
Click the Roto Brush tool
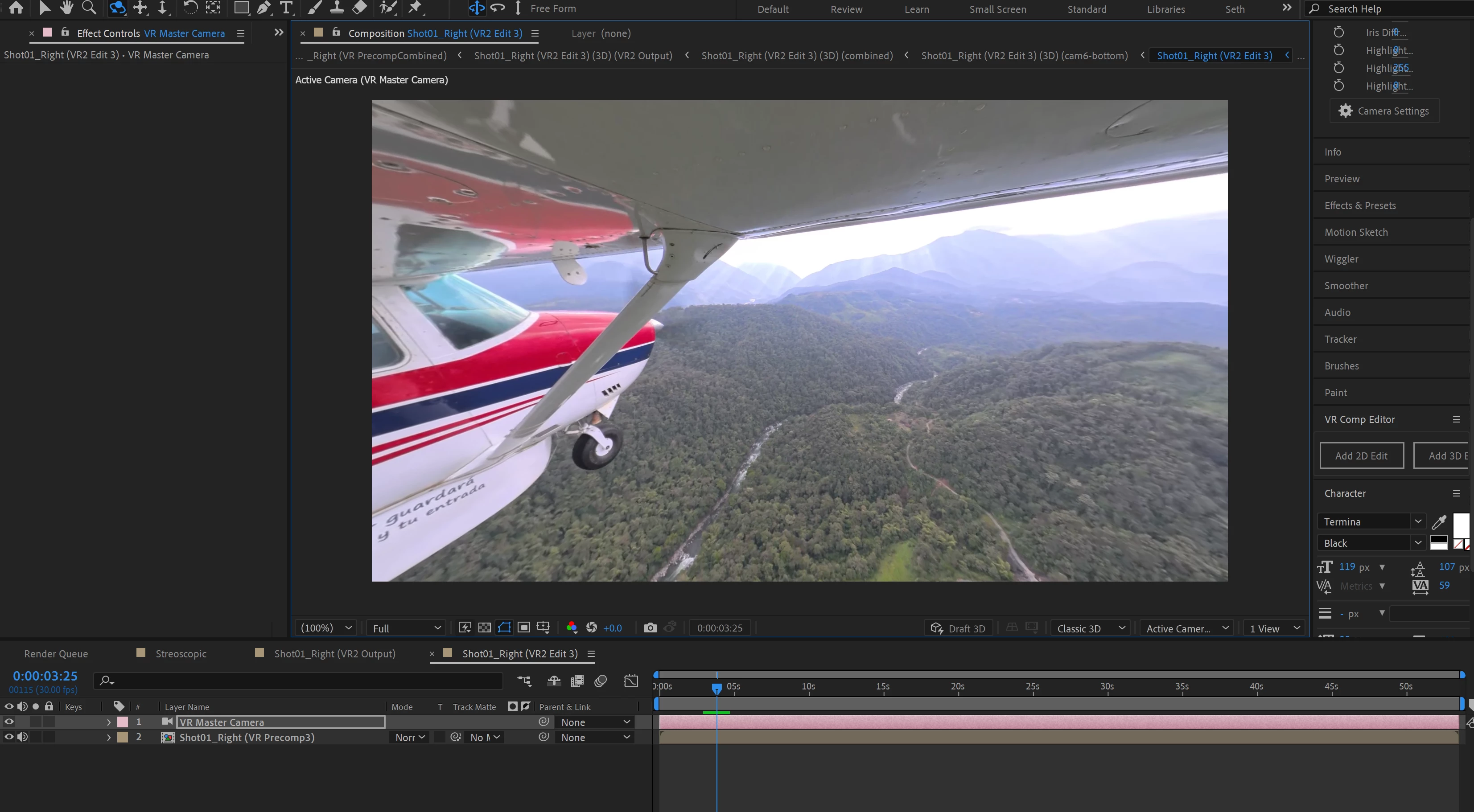point(388,8)
